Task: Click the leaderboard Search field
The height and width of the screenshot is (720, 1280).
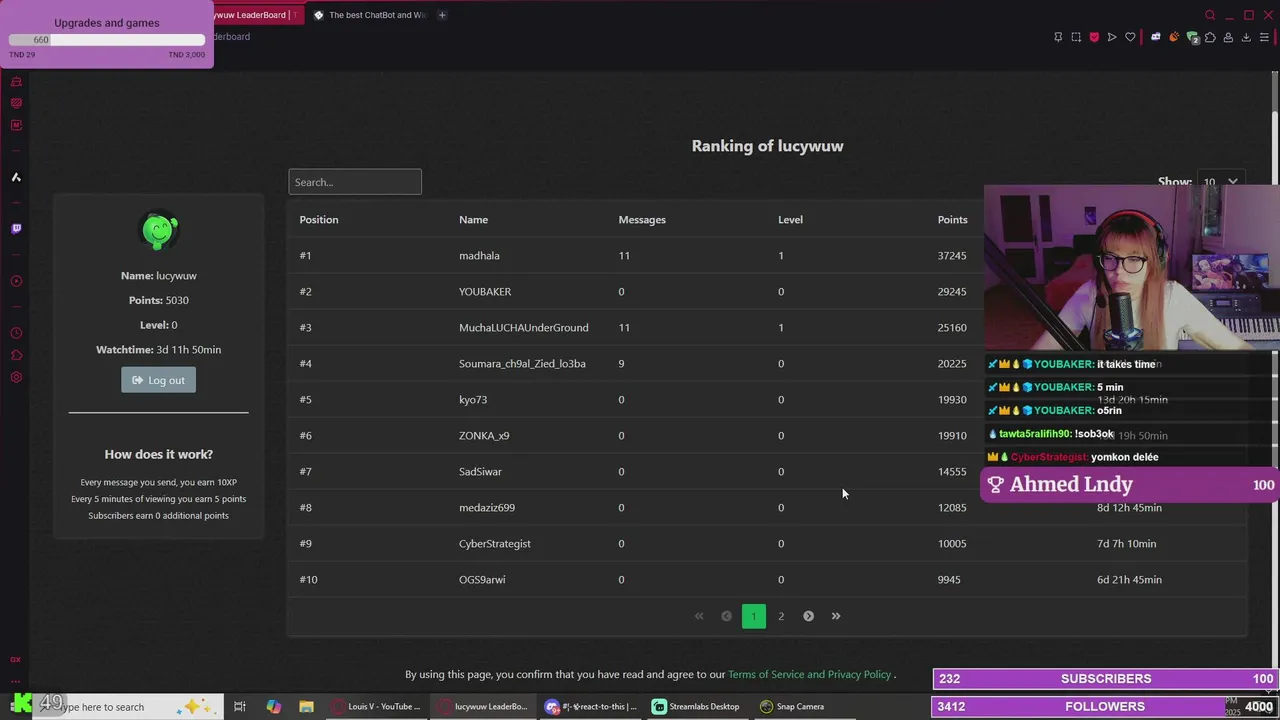Action: [355, 182]
